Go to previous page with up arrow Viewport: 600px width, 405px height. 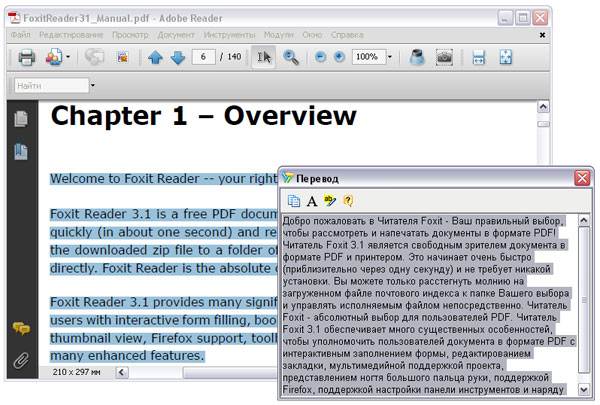tap(155, 57)
